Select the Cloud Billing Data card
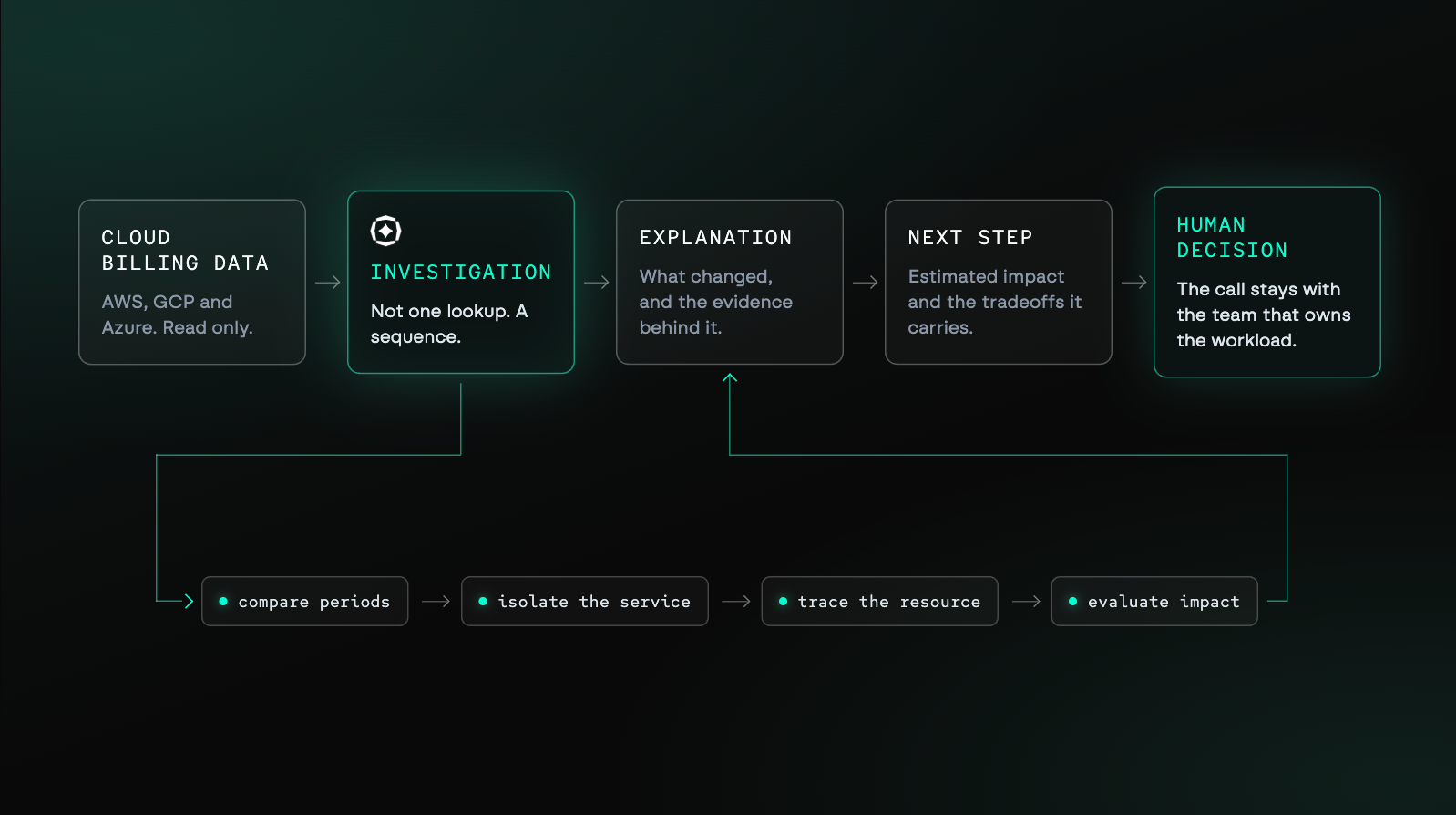This screenshot has width=1456, height=815. coord(192,282)
